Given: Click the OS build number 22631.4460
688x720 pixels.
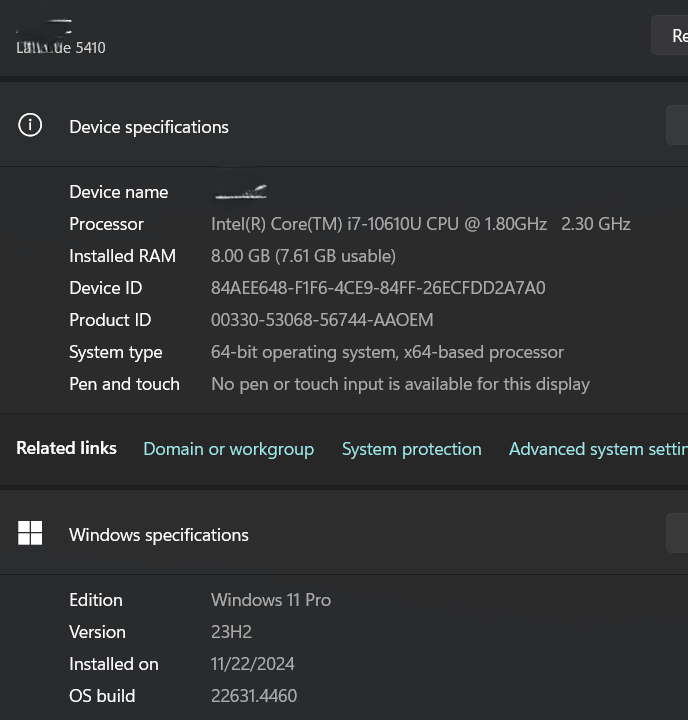Looking at the screenshot, I should click(254, 696).
